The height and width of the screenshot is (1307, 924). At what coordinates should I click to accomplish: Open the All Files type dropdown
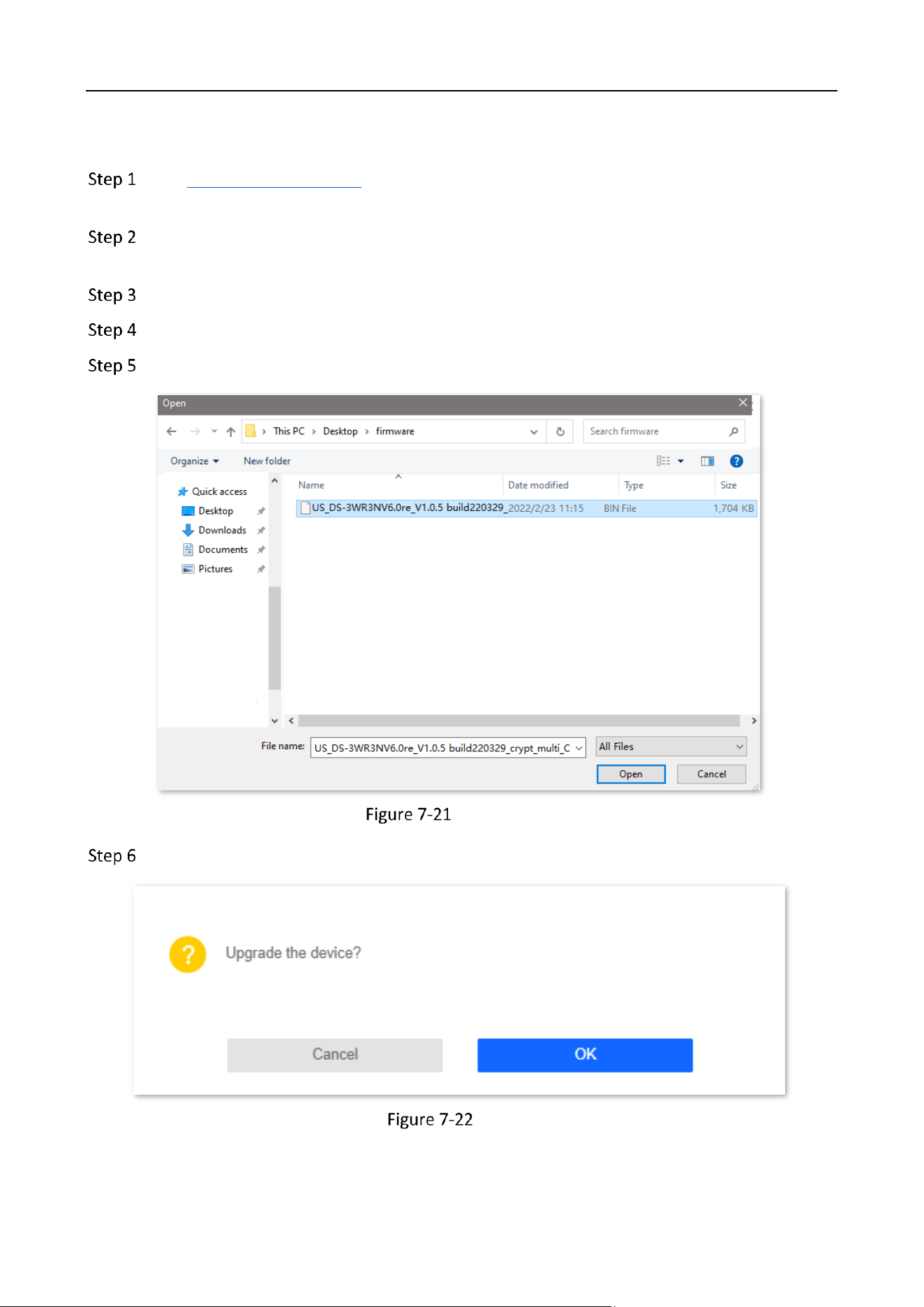[x=671, y=746]
